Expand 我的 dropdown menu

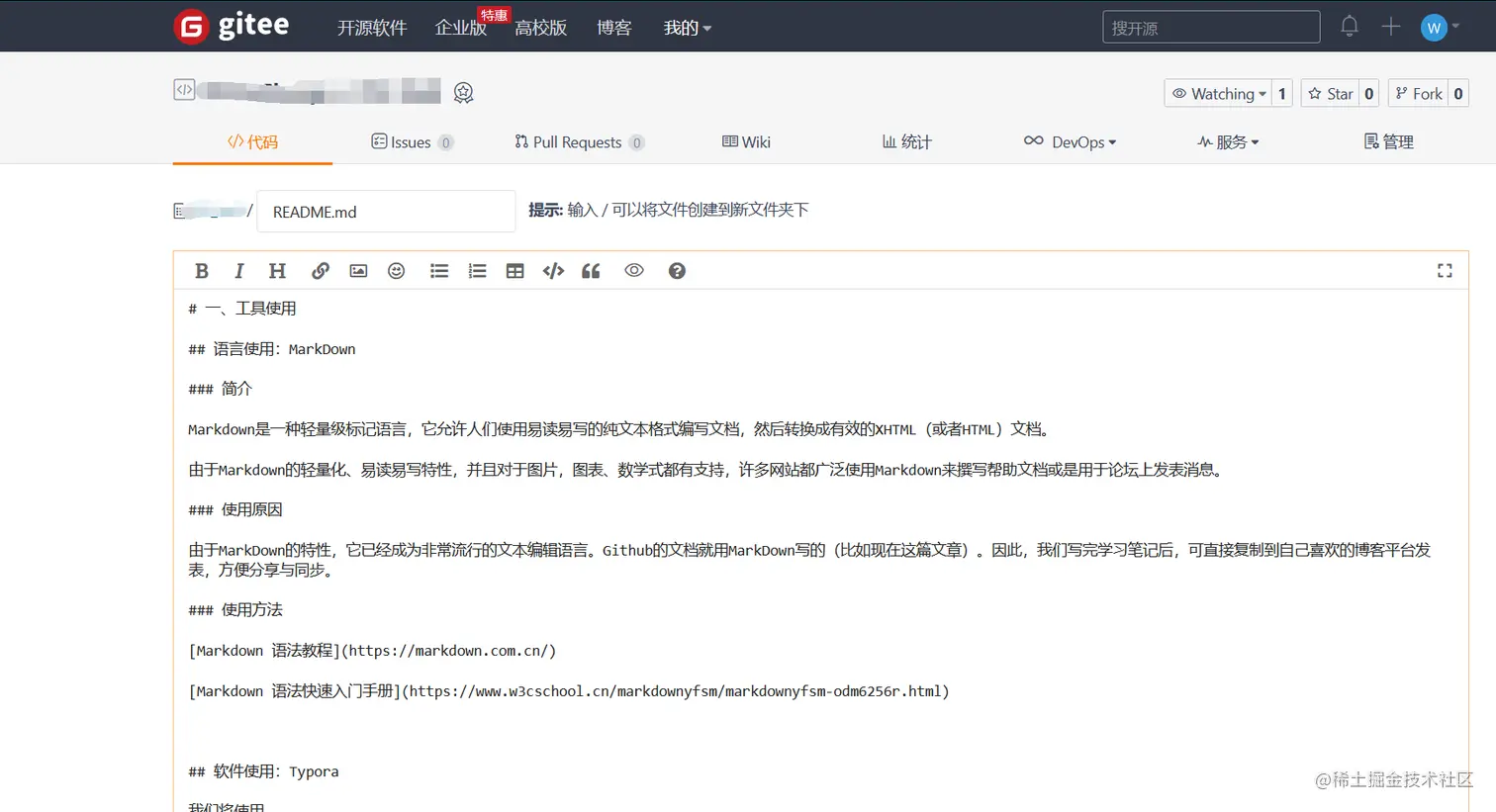pyautogui.click(x=688, y=28)
